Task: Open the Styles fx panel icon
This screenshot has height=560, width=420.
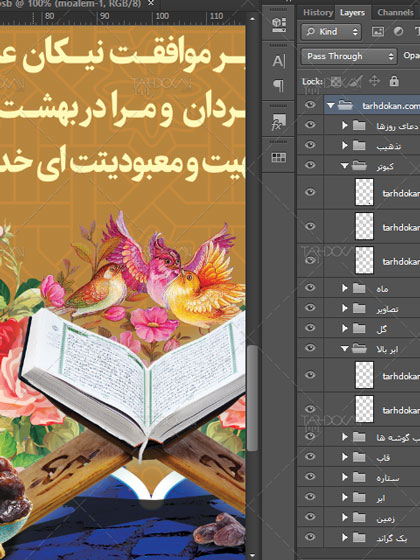Action: click(279, 122)
